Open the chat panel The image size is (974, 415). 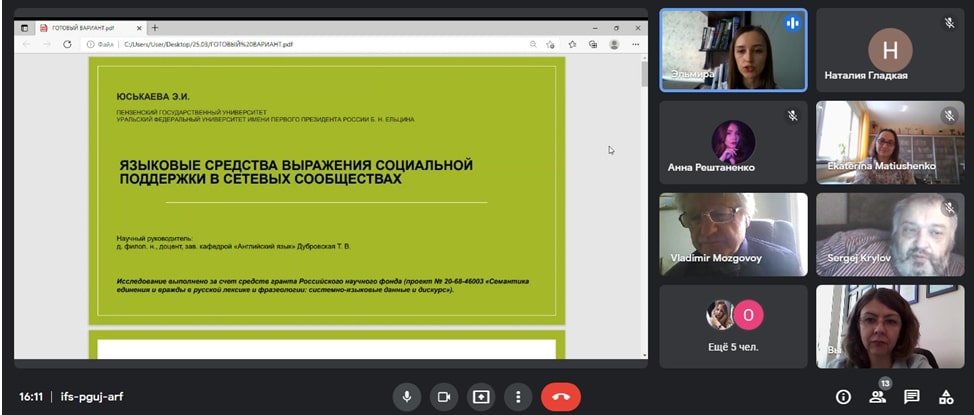911,396
